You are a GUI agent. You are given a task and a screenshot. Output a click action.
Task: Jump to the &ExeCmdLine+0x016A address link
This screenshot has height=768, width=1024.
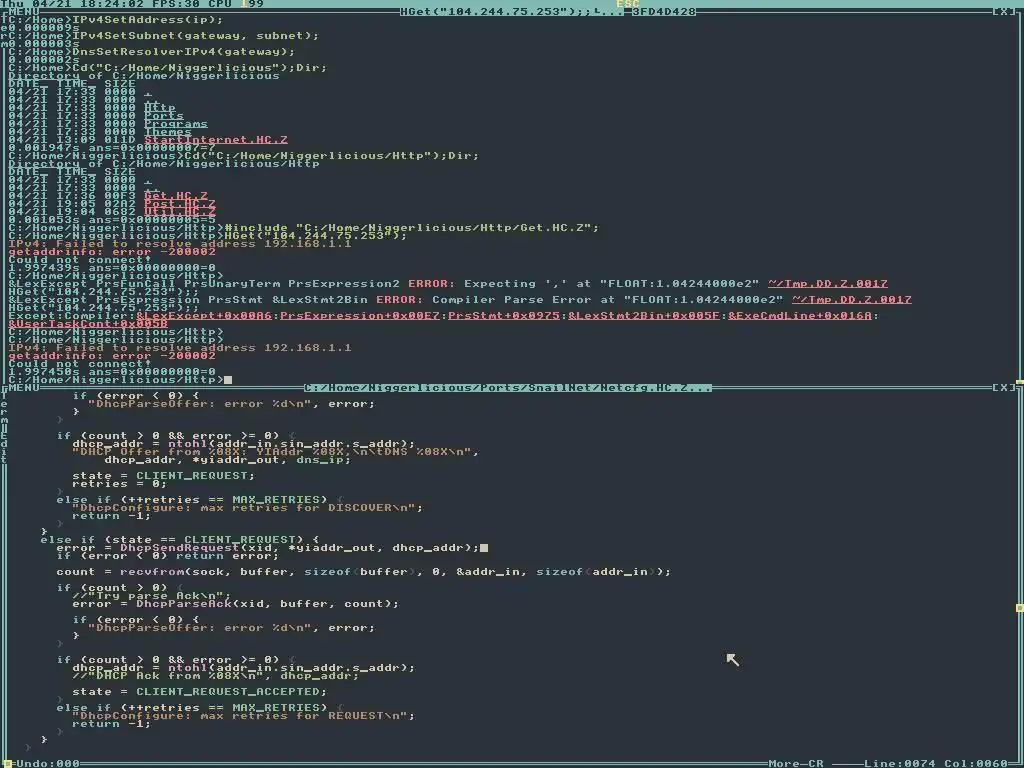click(x=800, y=316)
